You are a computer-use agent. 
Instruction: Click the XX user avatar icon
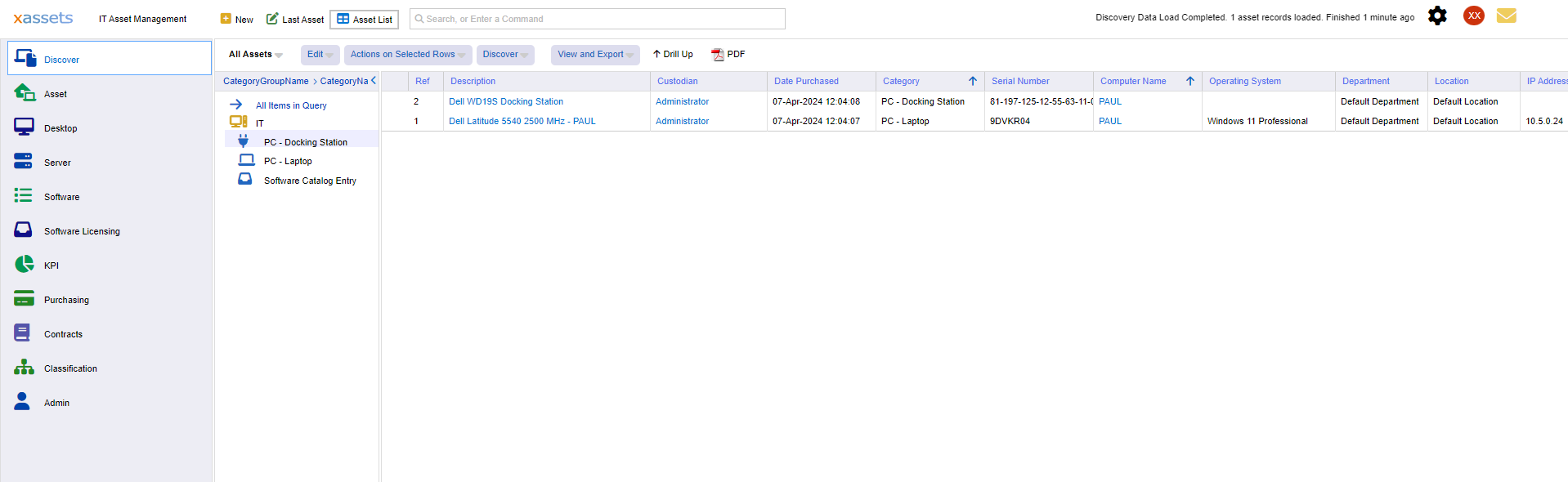(1473, 16)
